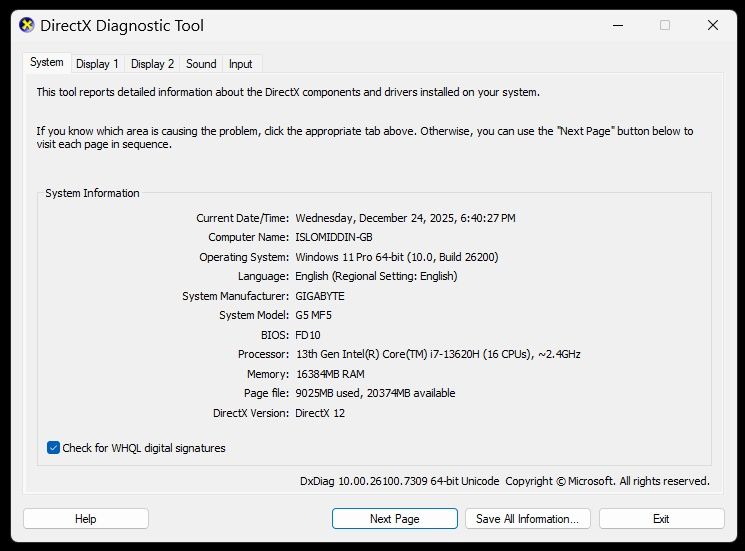Click the BIOS value FD10
Viewport: 745px width, 551px height.
[308, 335]
